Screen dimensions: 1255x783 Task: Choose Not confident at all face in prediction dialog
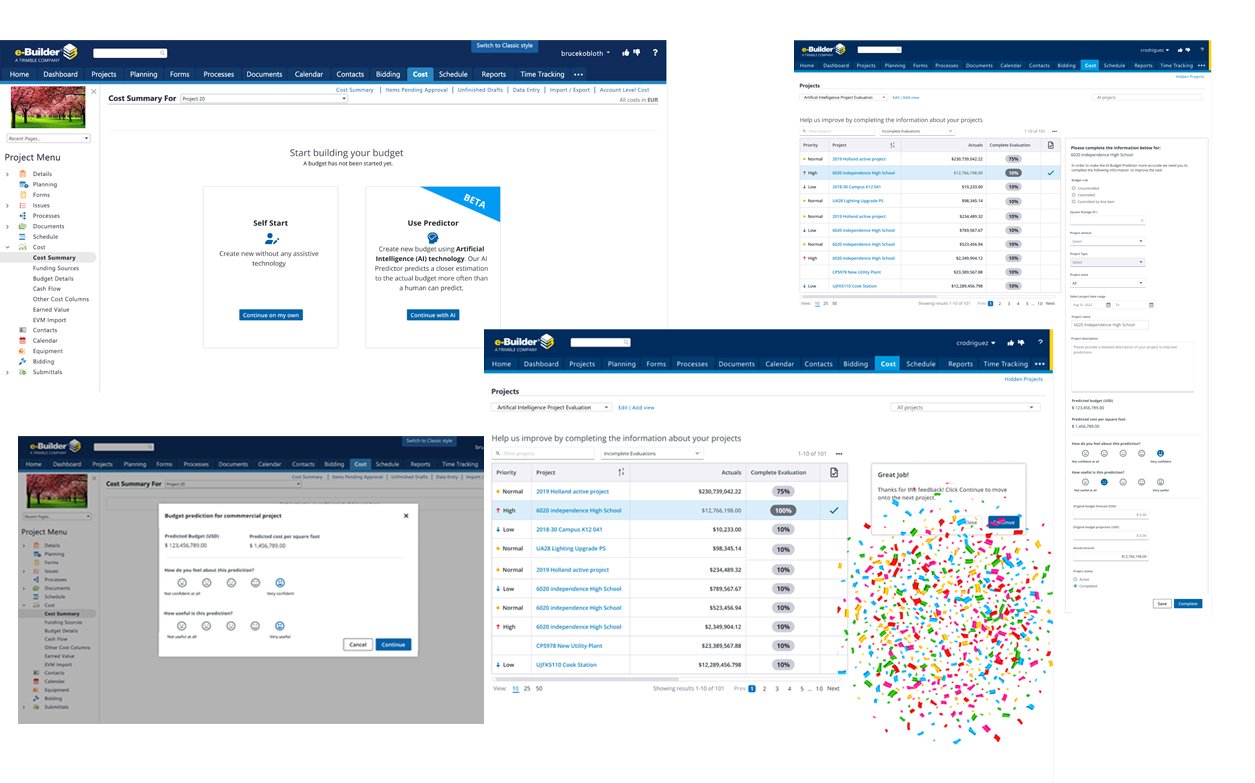coord(182,582)
